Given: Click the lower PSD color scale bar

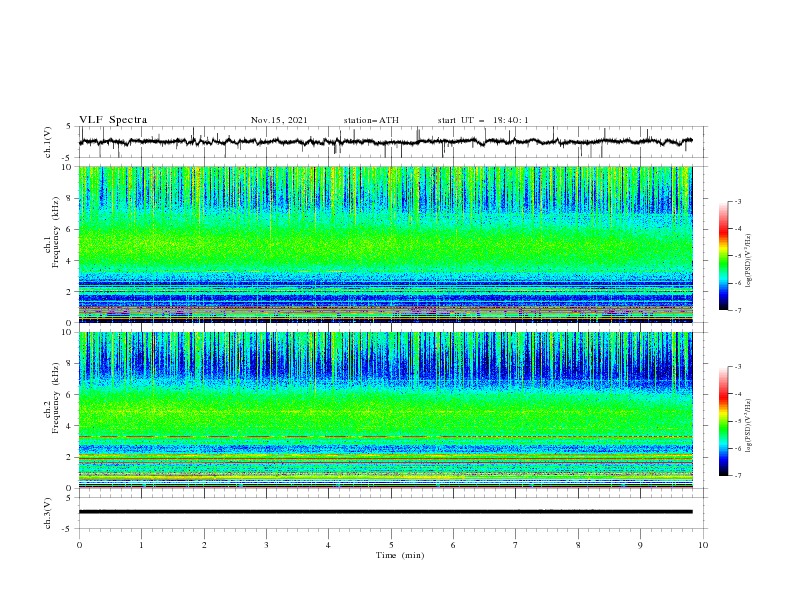Looking at the screenshot, I should (723, 421).
